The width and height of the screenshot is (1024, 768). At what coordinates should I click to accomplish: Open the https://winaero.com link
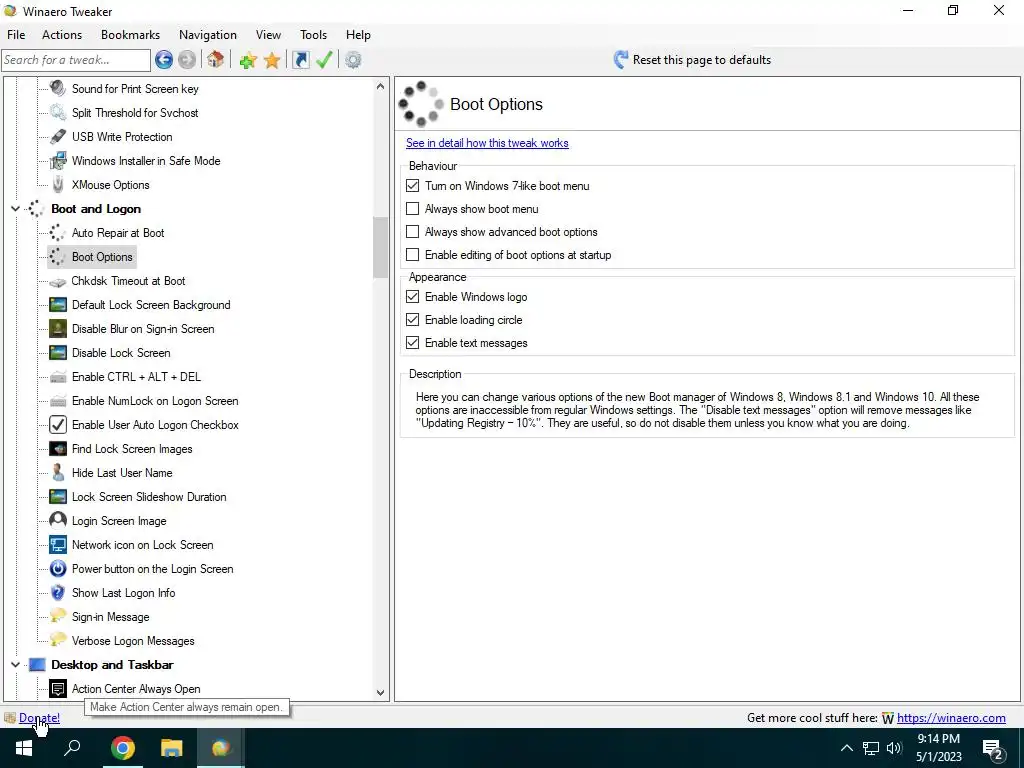tap(951, 718)
